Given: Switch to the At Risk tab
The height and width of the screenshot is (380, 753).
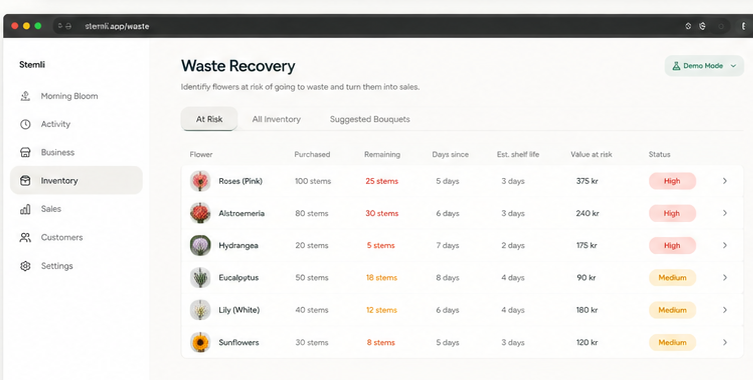Looking at the screenshot, I should (209, 119).
